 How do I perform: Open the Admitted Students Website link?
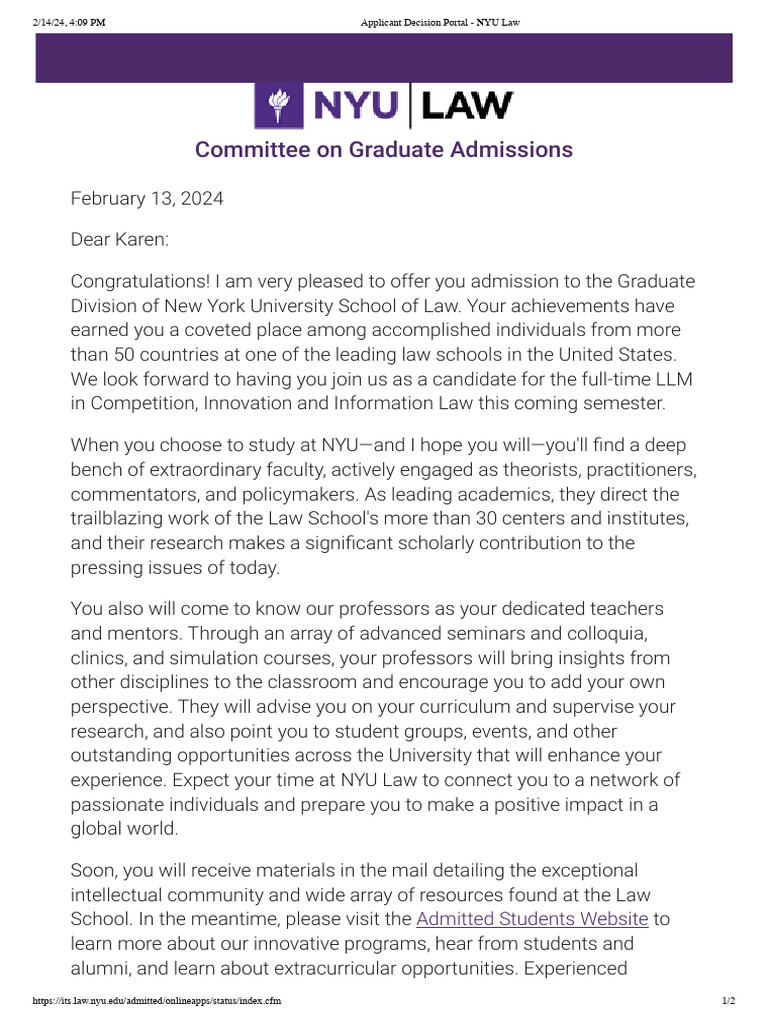pos(532,918)
